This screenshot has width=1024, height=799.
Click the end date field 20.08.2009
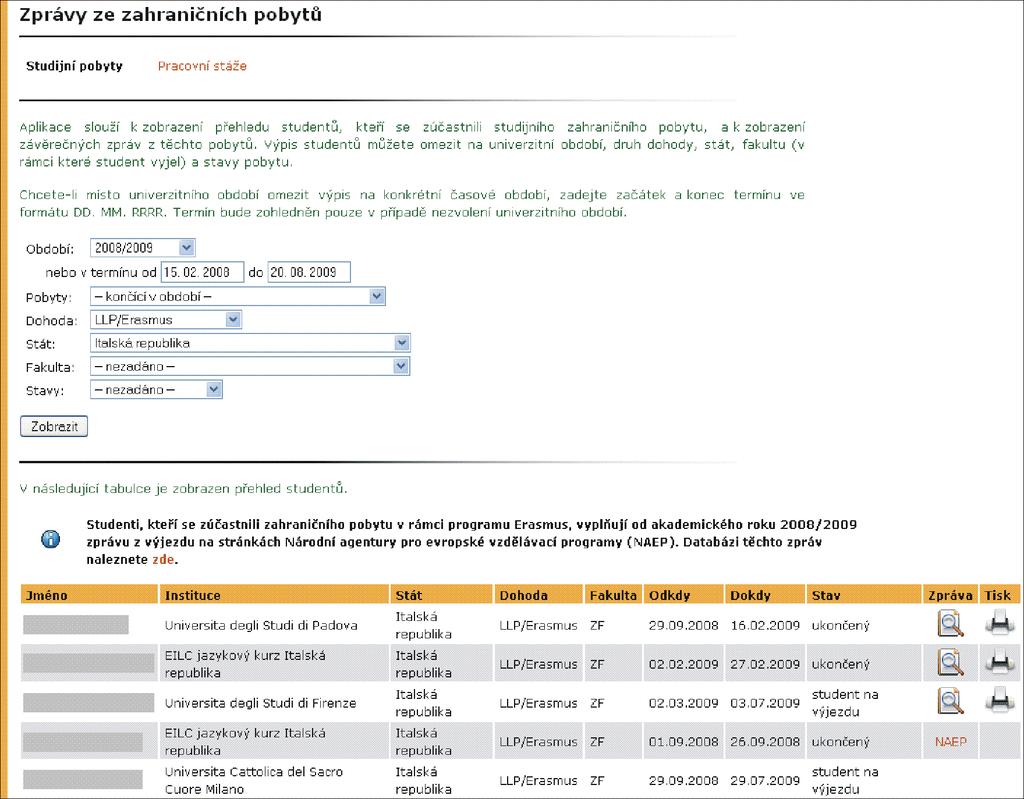tap(309, 272)
